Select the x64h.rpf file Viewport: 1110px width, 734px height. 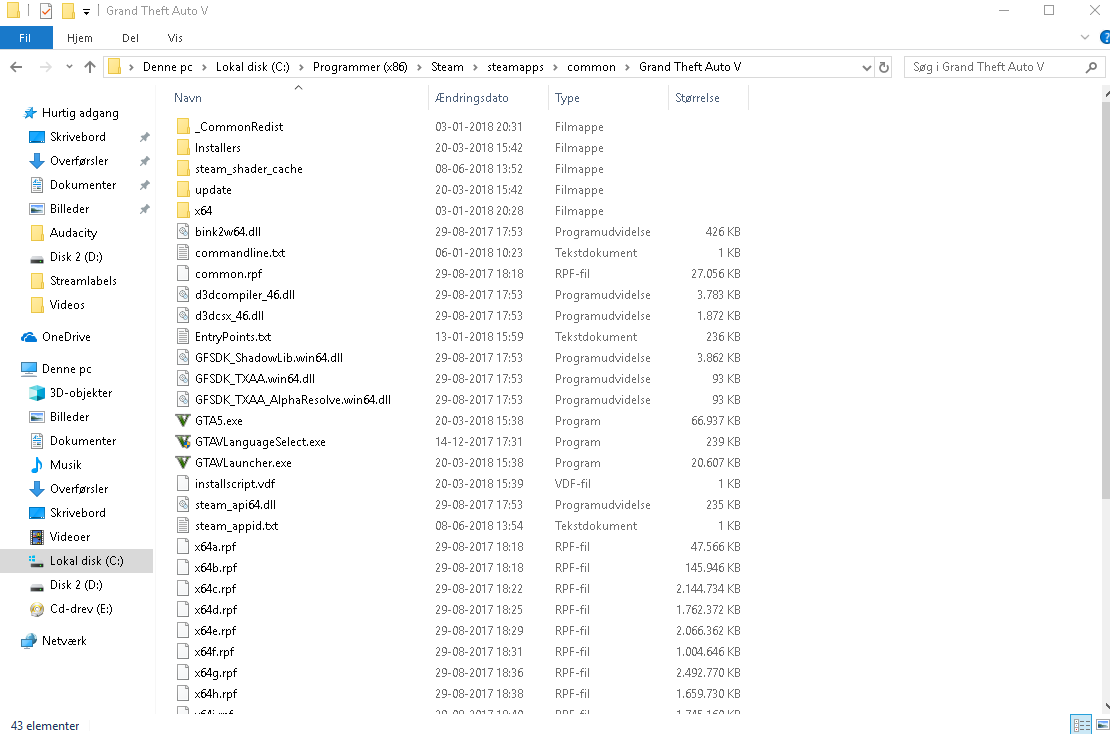216,694
